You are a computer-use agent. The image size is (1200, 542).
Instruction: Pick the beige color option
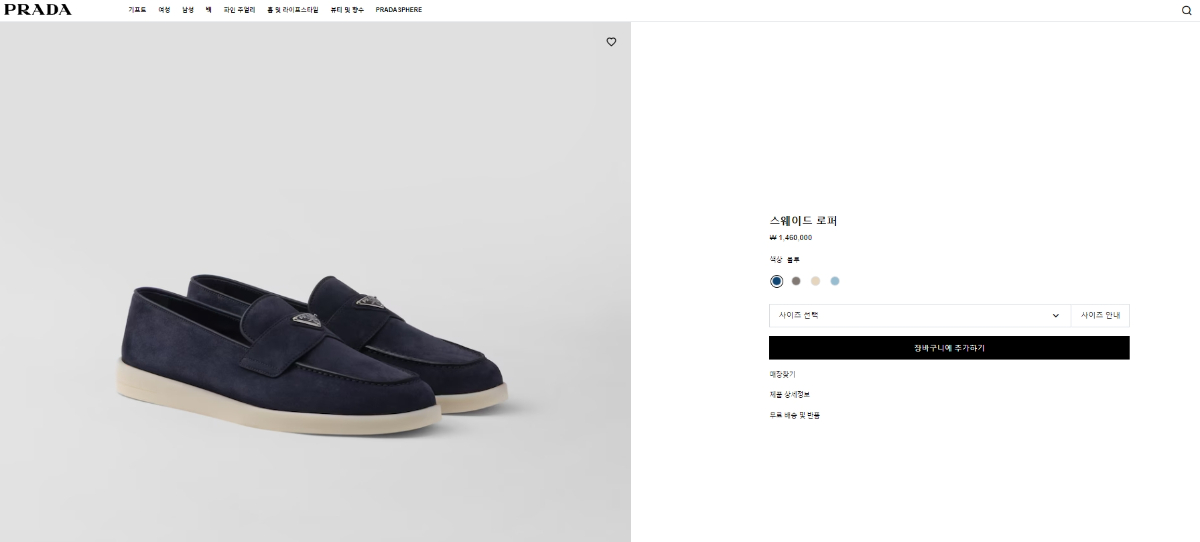[x=815, y=281]
